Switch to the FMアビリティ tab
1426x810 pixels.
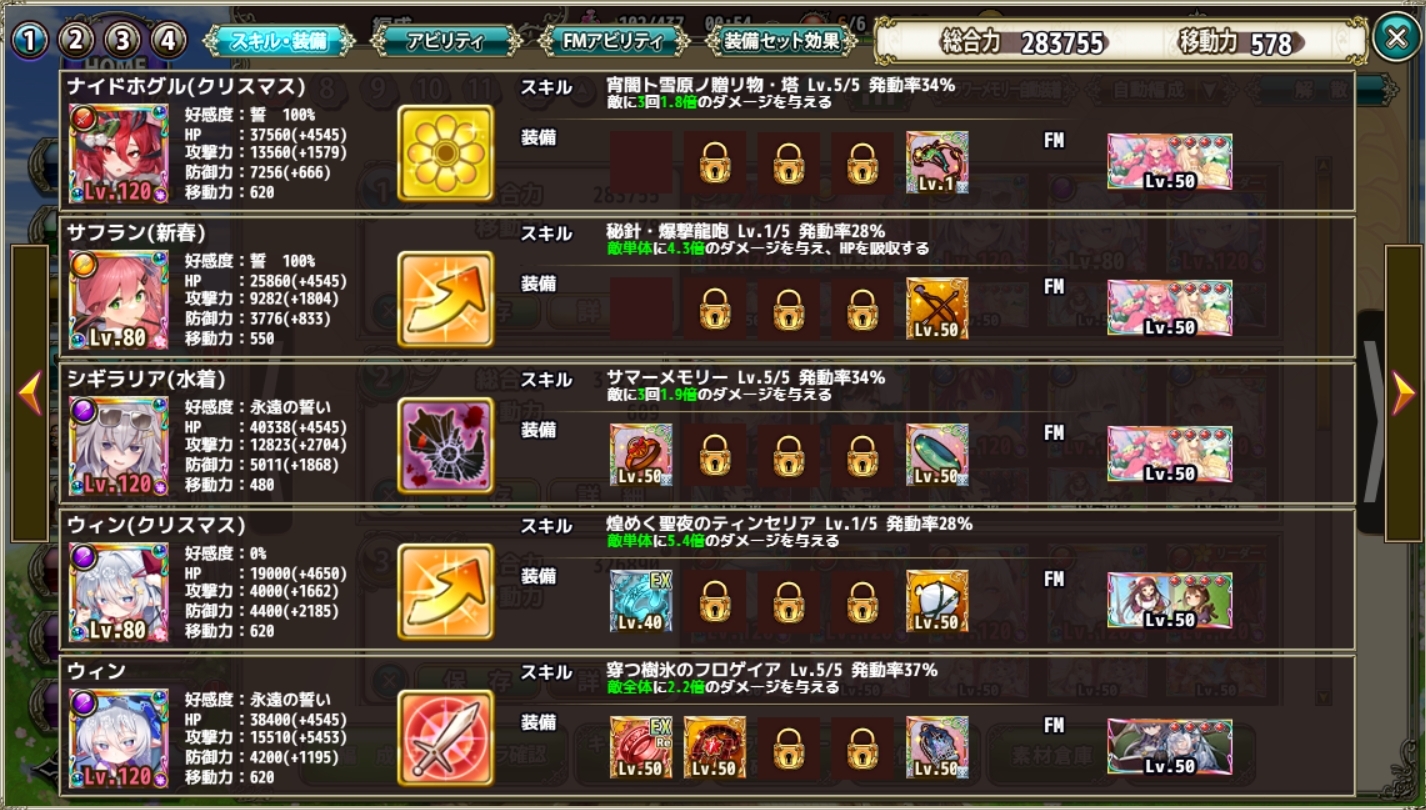[x=614, y=41]
